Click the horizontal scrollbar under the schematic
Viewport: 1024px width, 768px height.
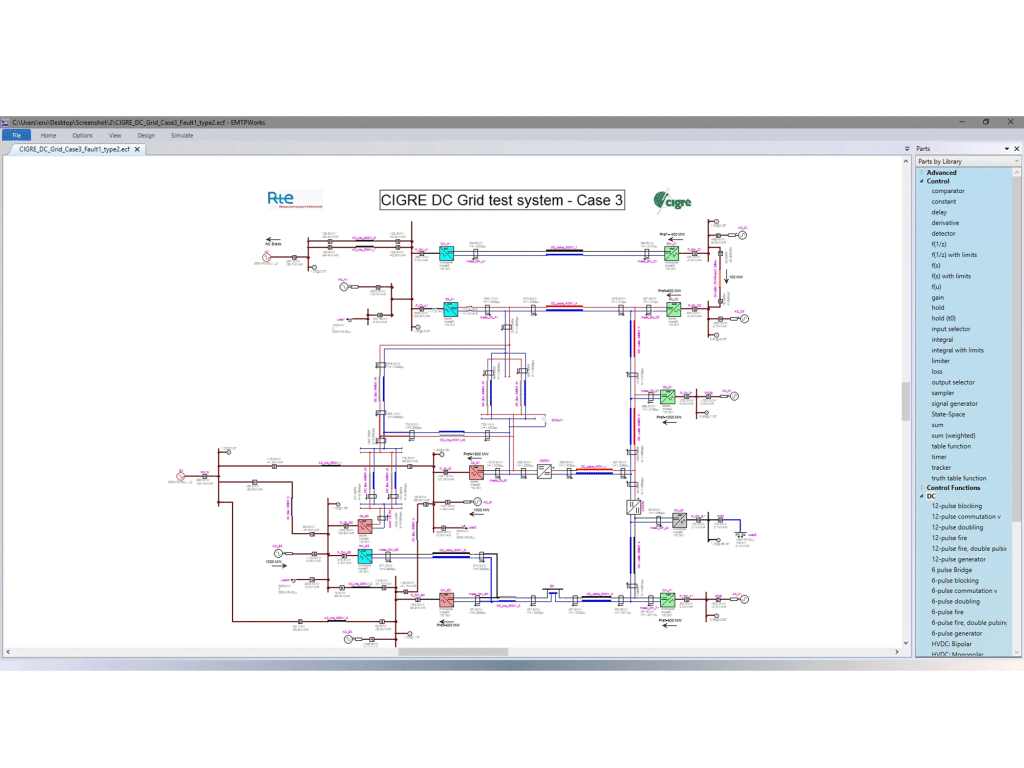[452, 652]
